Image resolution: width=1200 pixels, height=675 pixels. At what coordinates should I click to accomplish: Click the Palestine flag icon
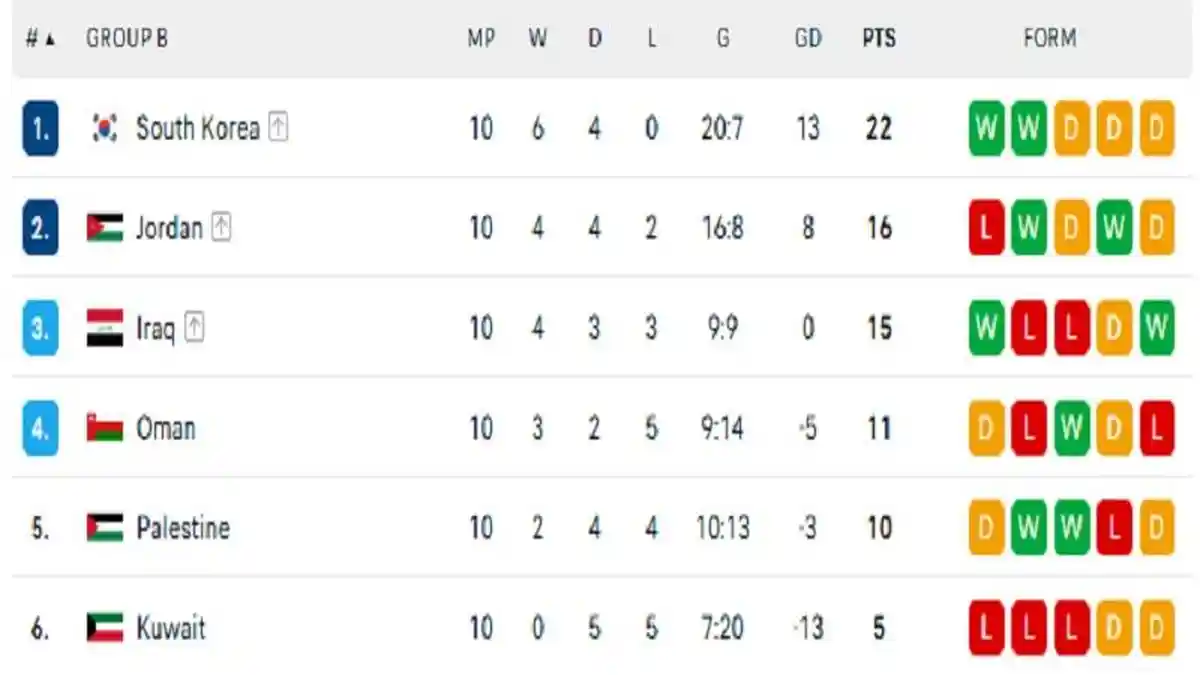click(104, 528)
